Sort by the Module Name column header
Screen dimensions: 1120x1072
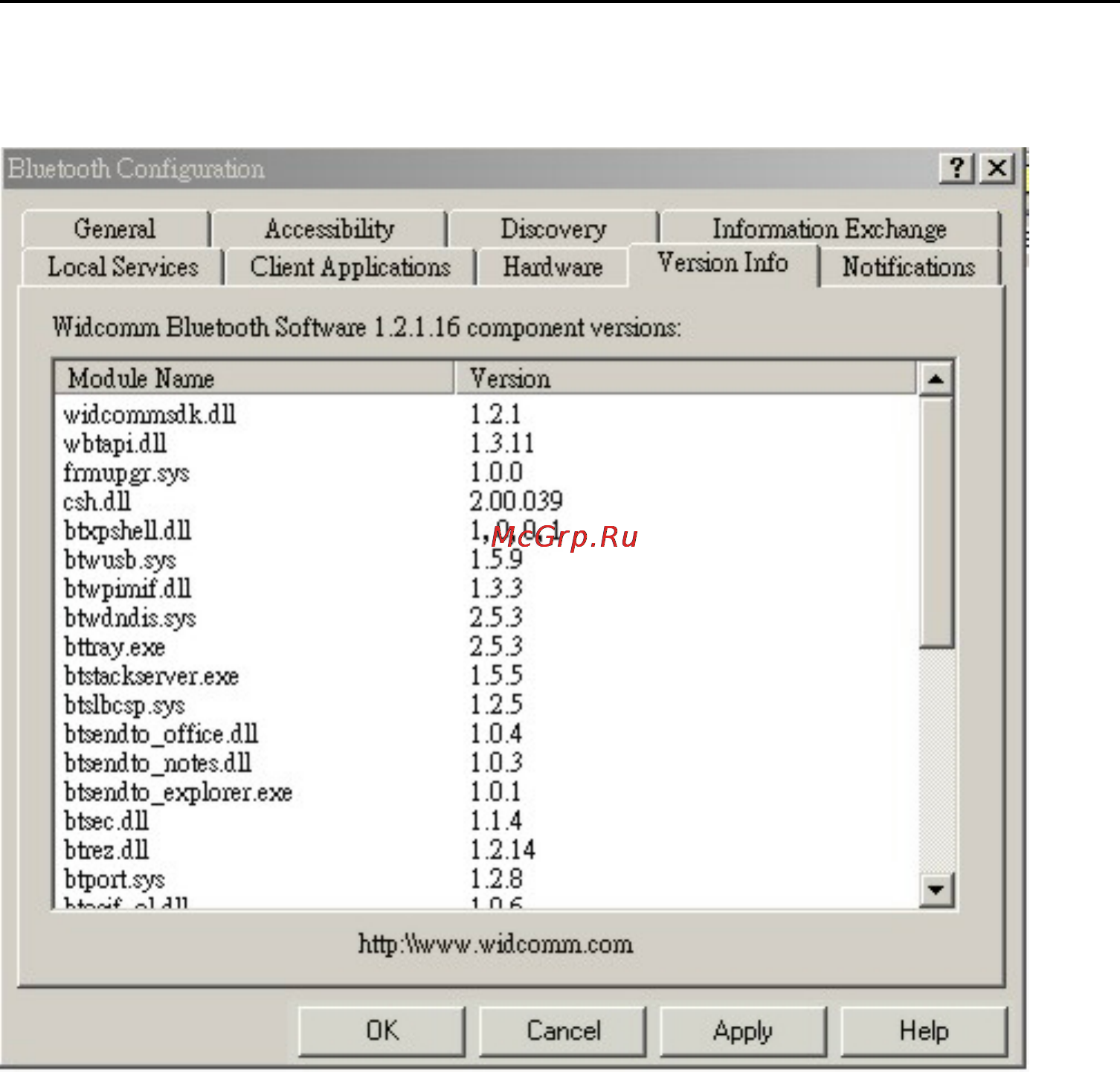254,378
